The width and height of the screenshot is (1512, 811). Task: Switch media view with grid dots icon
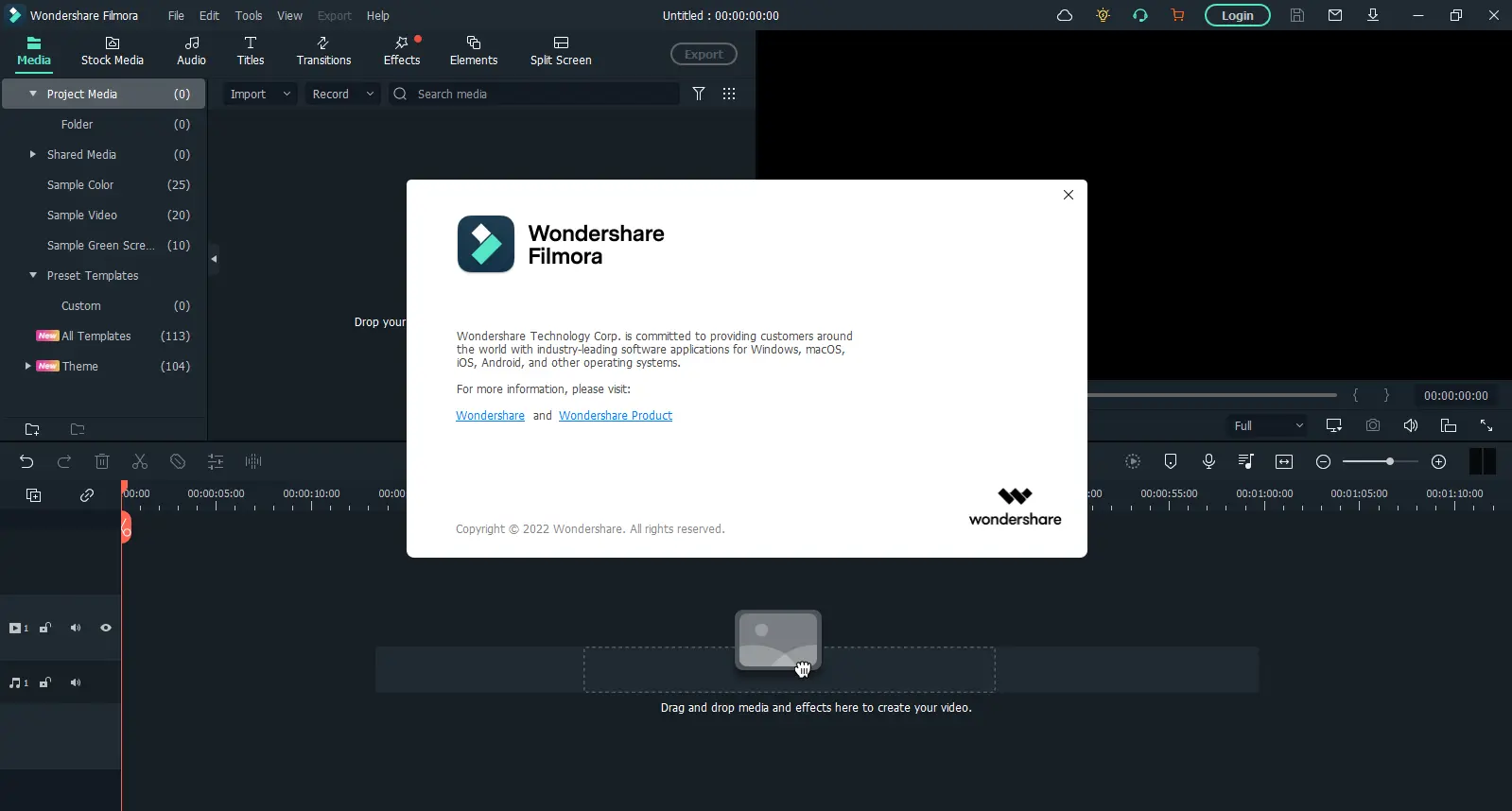[x=729, y=94]
